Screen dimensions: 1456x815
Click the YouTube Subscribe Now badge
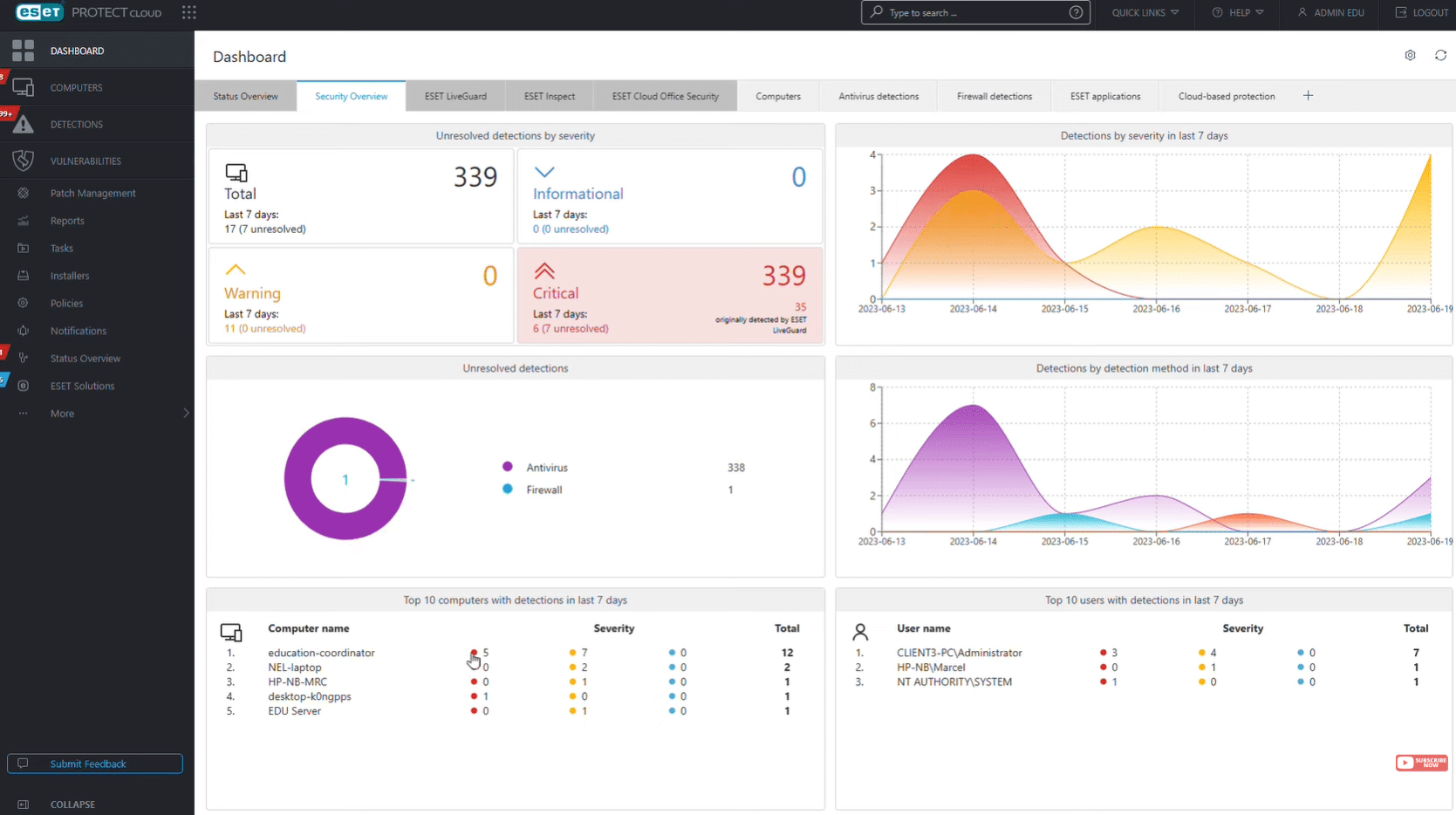coord(1421,763)
